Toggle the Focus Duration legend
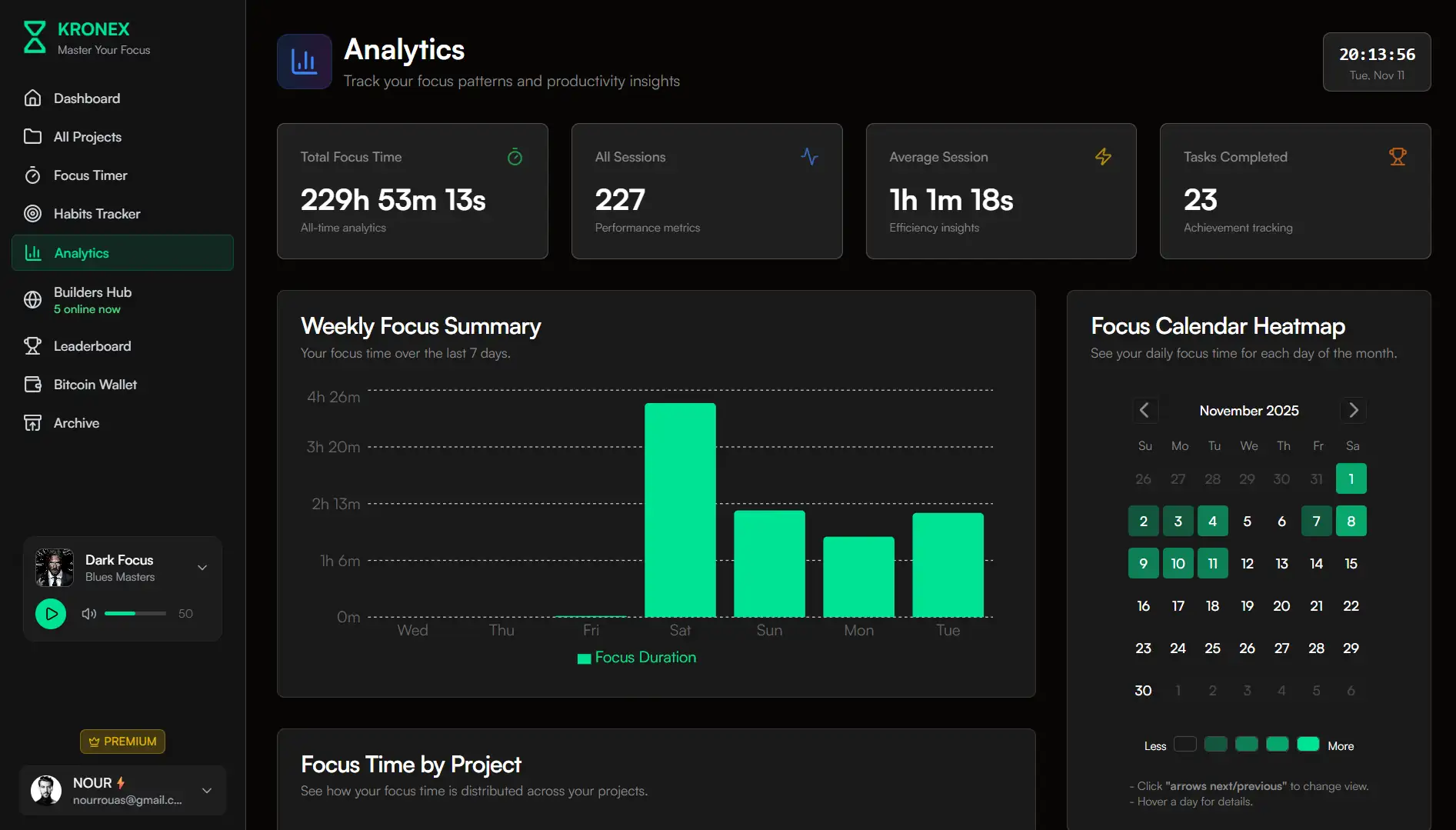 [x=636, y=658]
